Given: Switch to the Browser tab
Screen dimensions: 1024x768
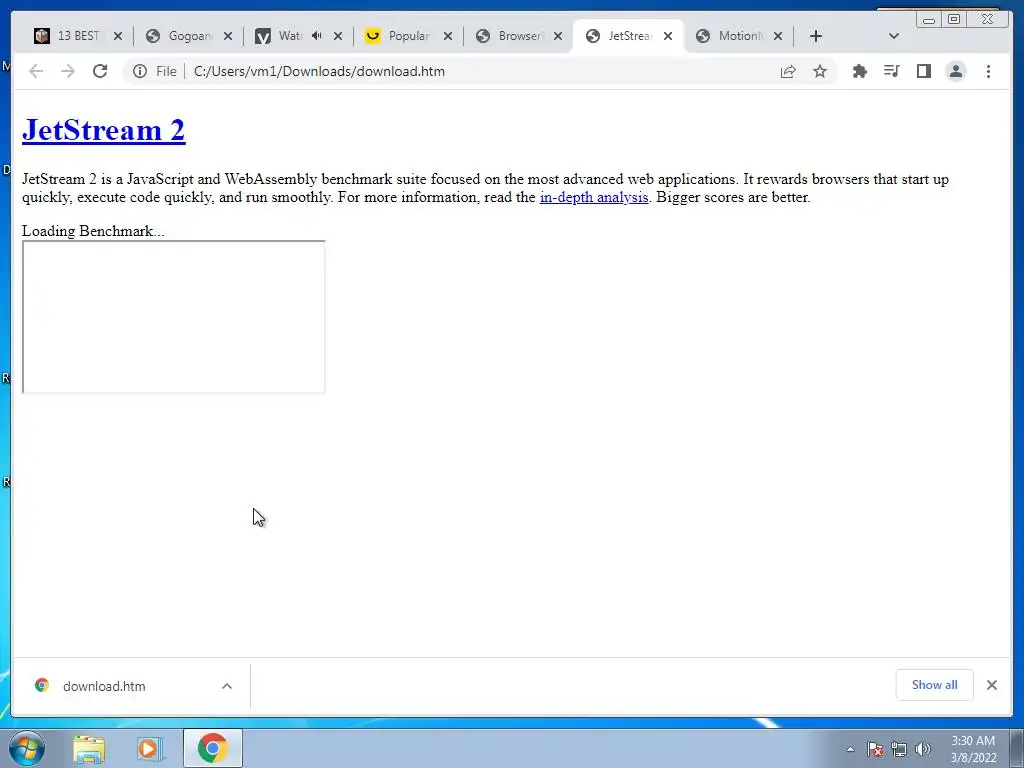Looking at the screenshot, I should tap(511, 36).
